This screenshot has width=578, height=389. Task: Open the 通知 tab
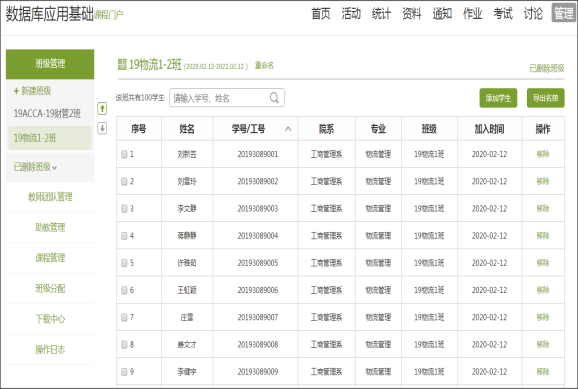pos(442,14)
